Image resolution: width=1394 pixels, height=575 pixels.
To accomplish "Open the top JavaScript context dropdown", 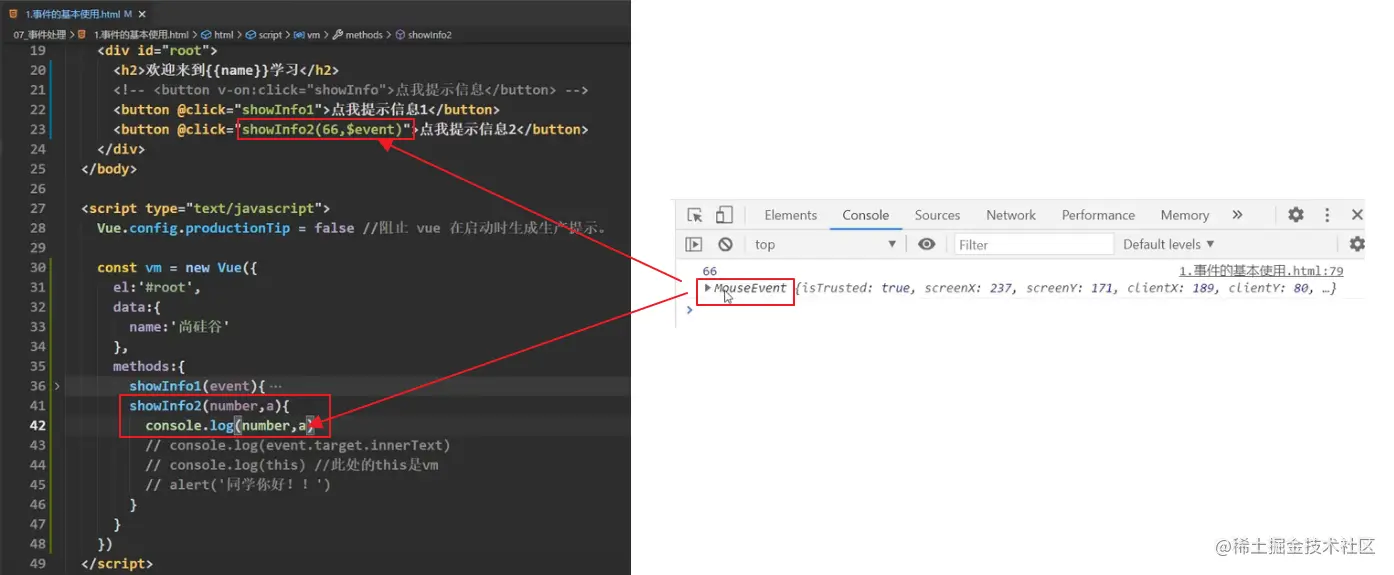I will point(826,244).
